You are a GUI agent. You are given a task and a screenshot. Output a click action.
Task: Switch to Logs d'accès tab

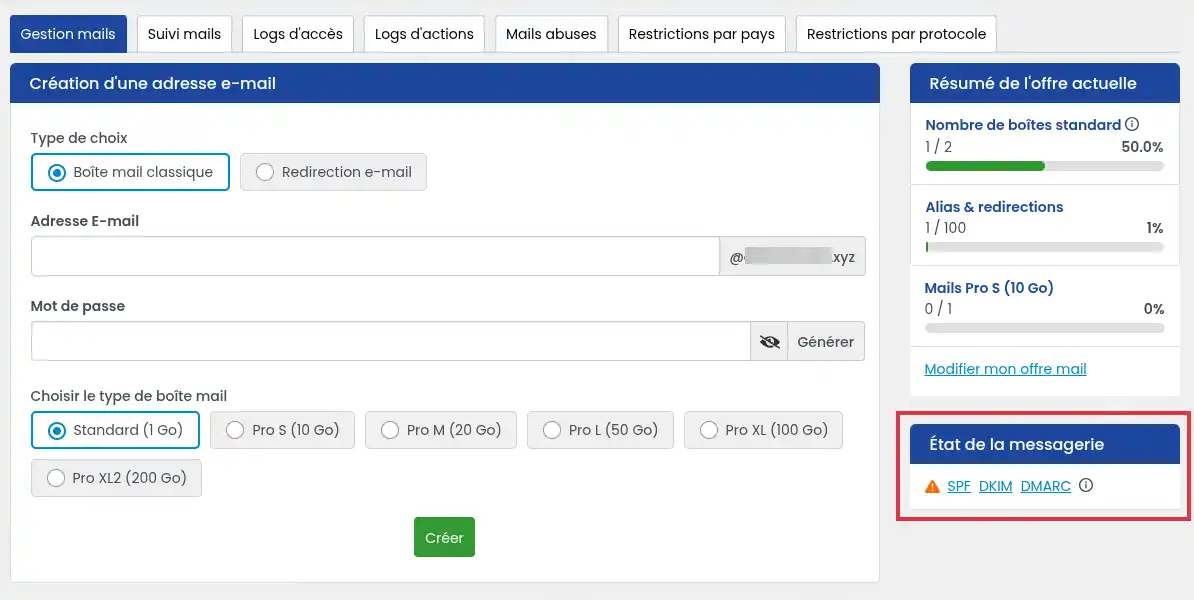[x=298, y=34]
